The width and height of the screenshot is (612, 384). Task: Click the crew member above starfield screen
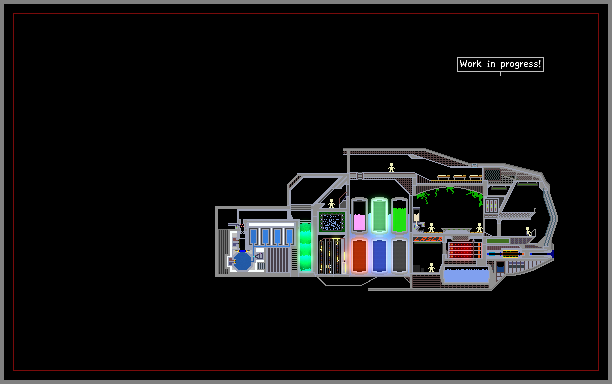[x=331, y=203]
